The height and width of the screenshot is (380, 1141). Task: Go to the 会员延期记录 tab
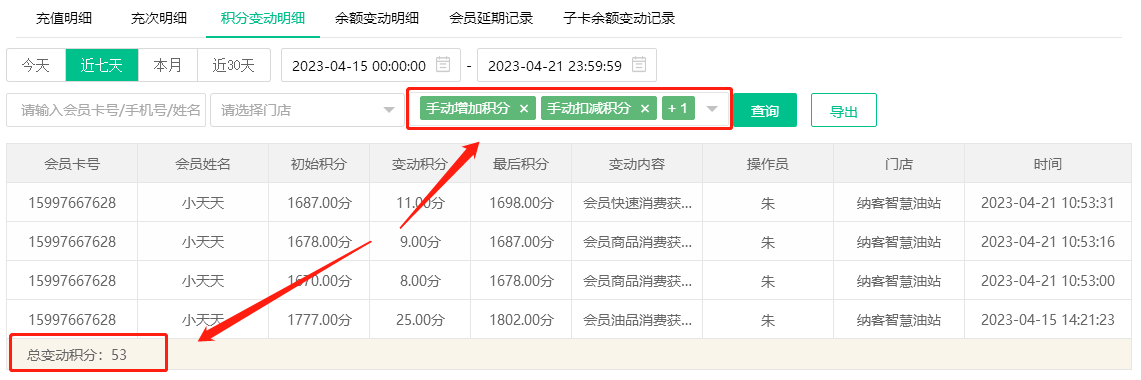[x=491, y=18]
